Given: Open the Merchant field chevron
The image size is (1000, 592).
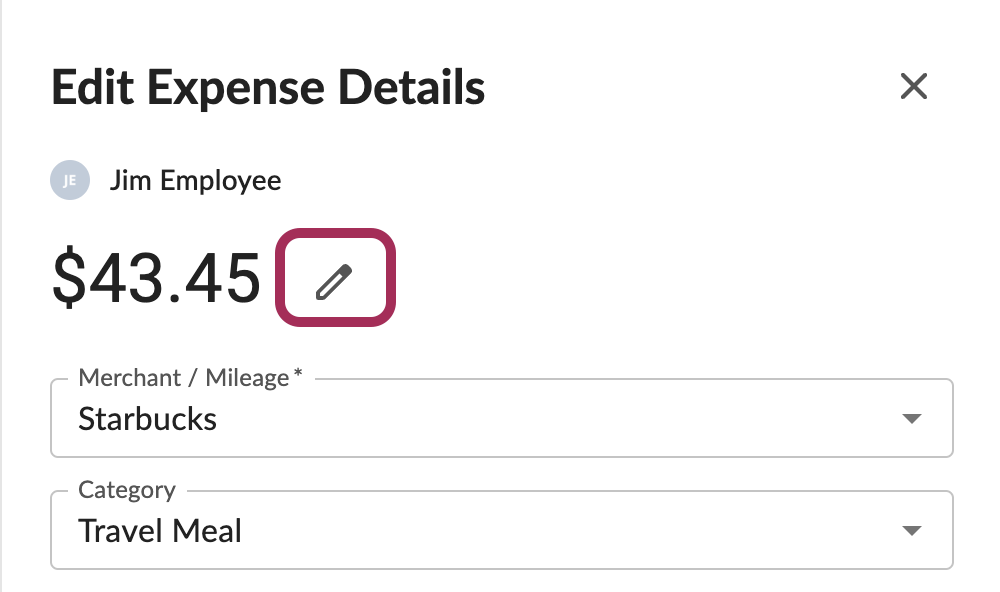Looking at the screenshot, I should [911, 418].
